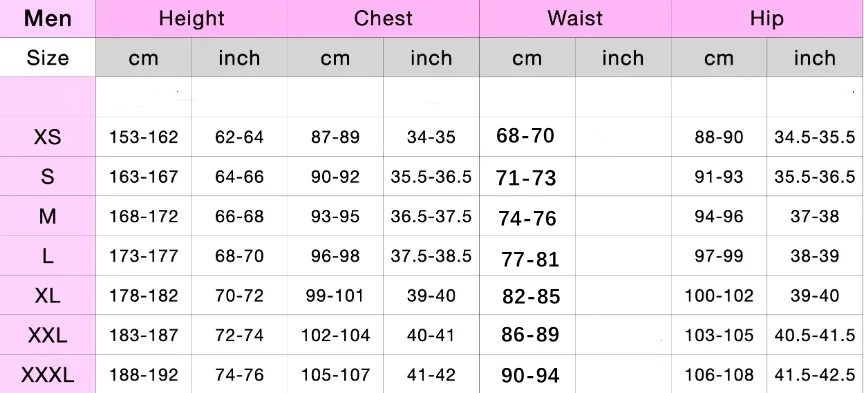Select chest value 35.5-36.5 inch
The image size is (864, 393).
point(431,176)
